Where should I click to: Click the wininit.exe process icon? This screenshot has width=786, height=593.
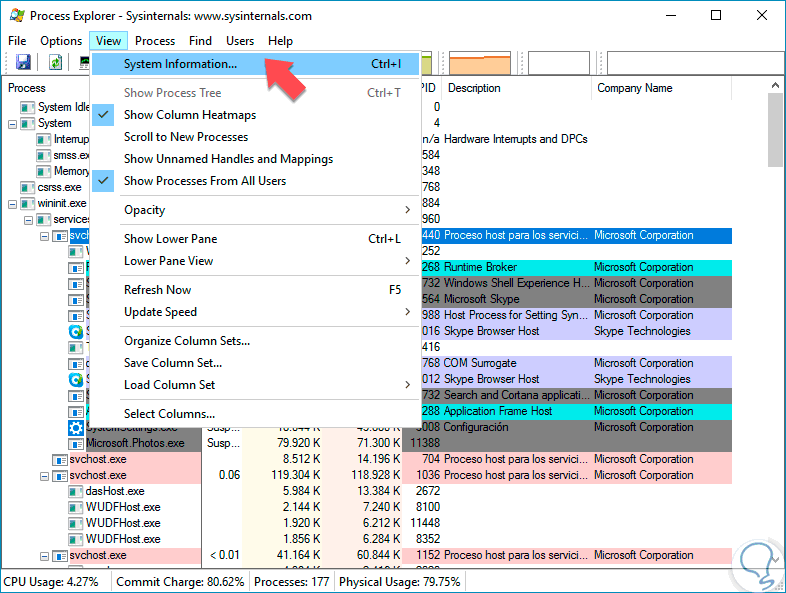28,204
